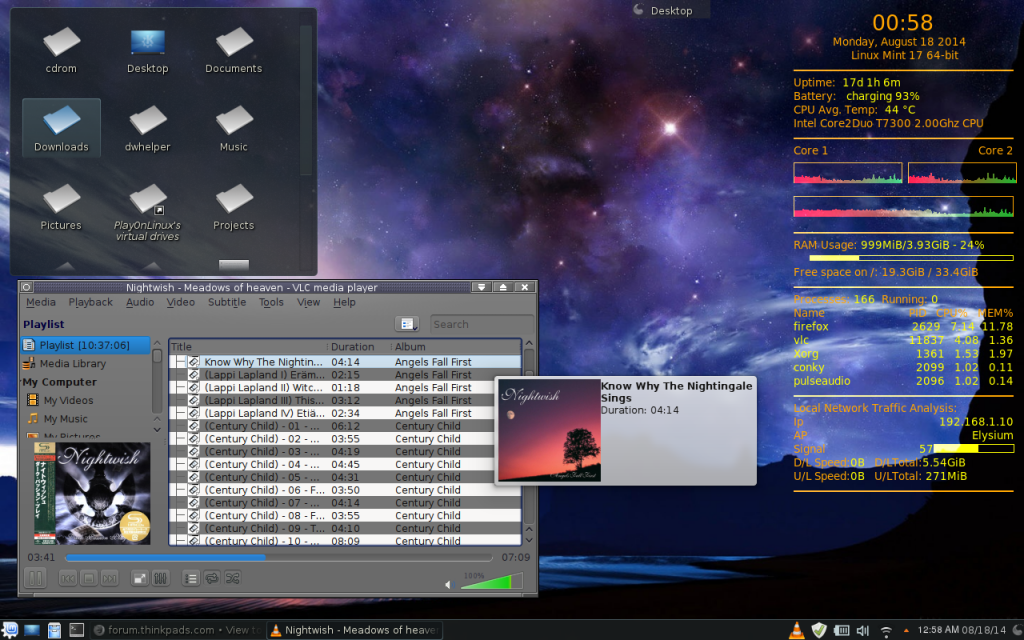This screenshot has width=1024, height=640.
Task: Select Media Library in sidebar
Action: 72,364
